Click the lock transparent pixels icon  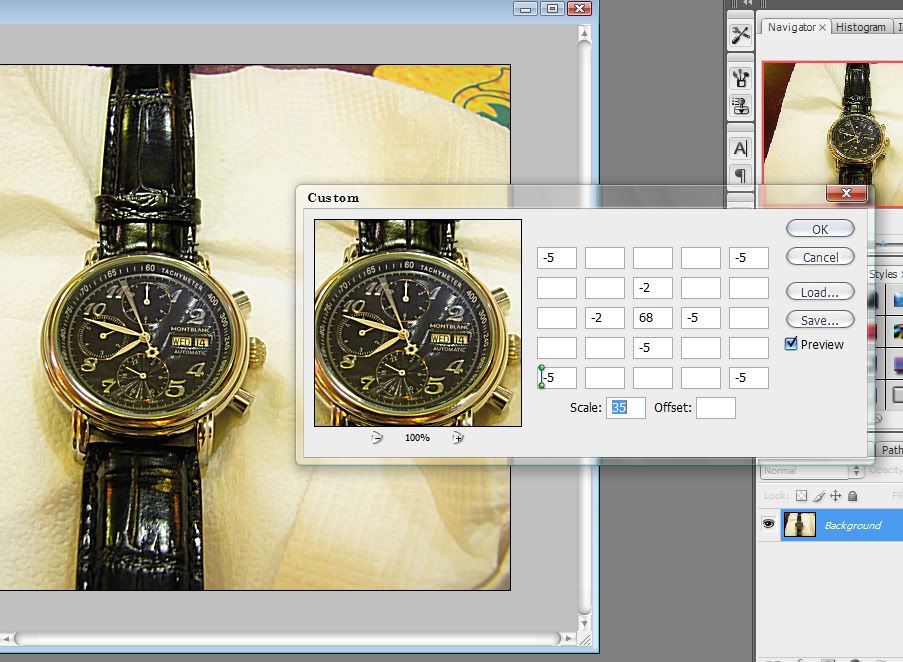point(801,496)
